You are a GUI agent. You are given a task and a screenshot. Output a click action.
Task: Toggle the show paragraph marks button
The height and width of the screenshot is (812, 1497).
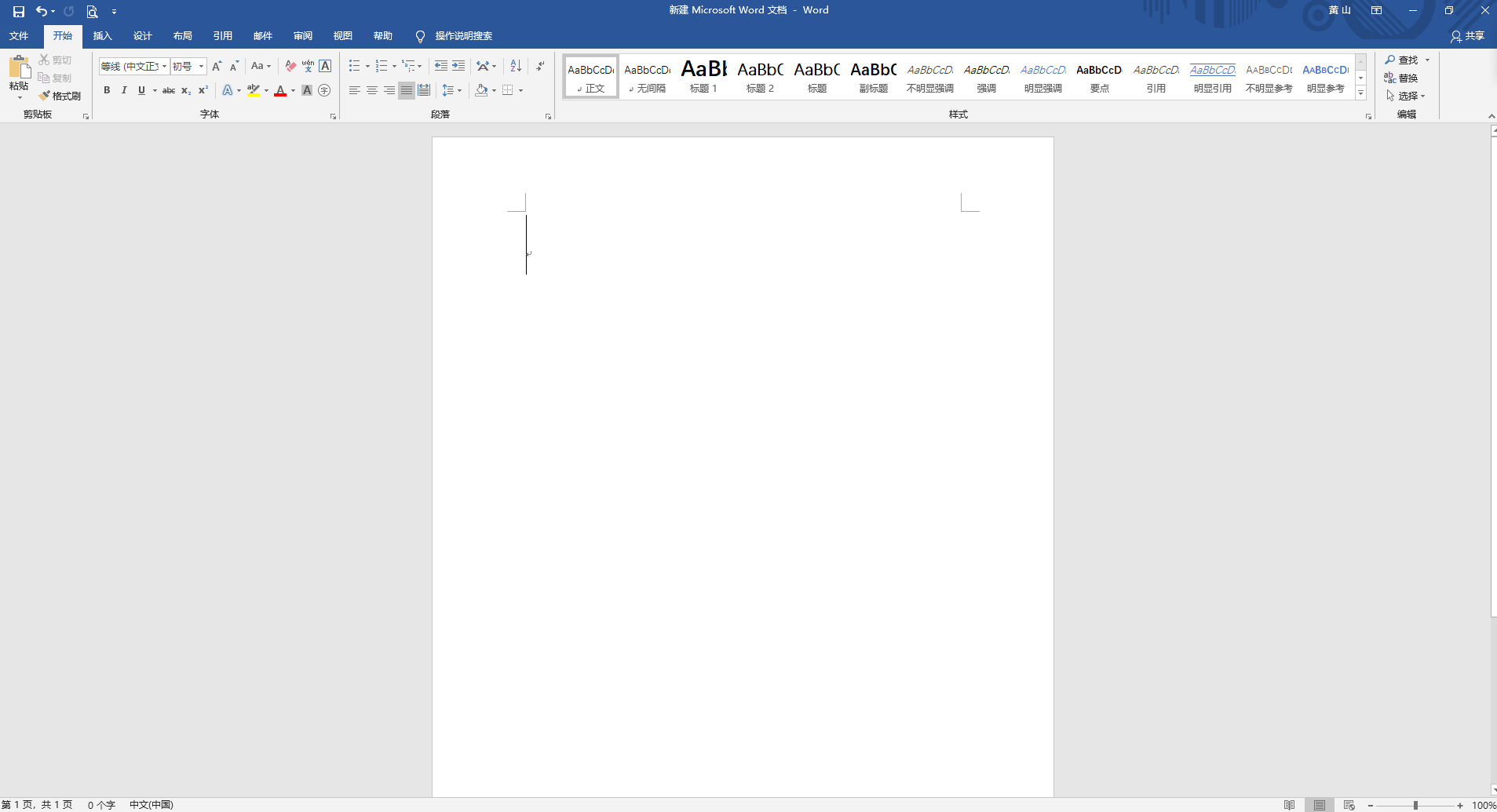pos(540,66)
